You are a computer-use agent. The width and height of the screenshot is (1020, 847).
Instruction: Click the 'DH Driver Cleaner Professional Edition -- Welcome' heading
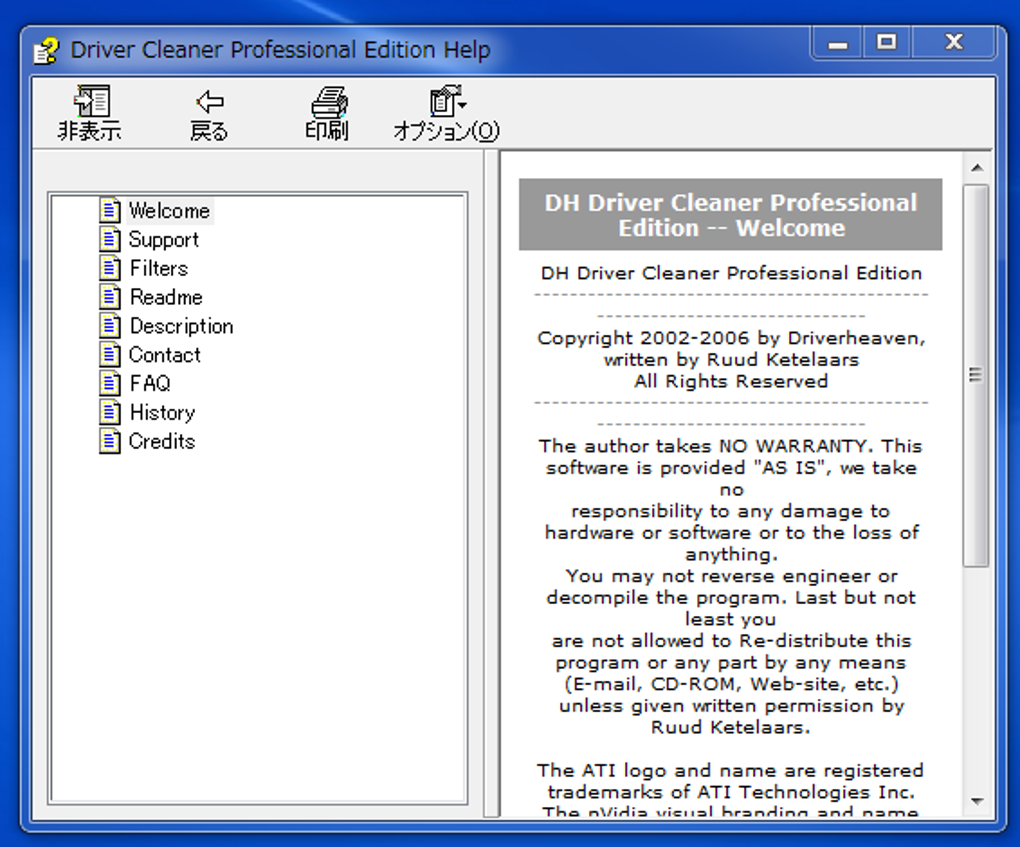click(731, 215)
